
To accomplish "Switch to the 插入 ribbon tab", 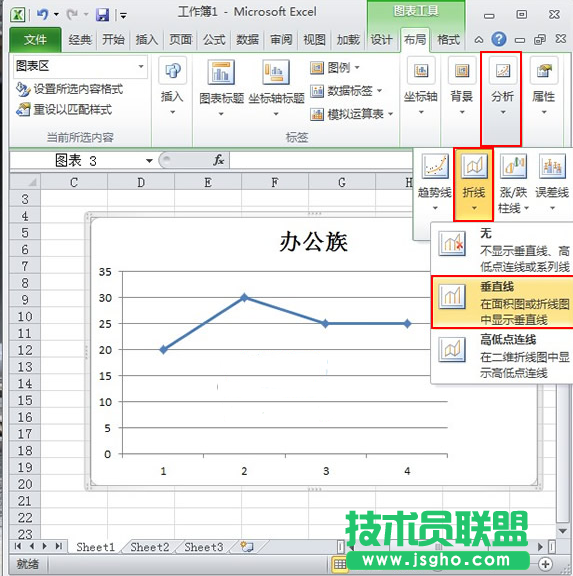I will (x=147, y=39).
